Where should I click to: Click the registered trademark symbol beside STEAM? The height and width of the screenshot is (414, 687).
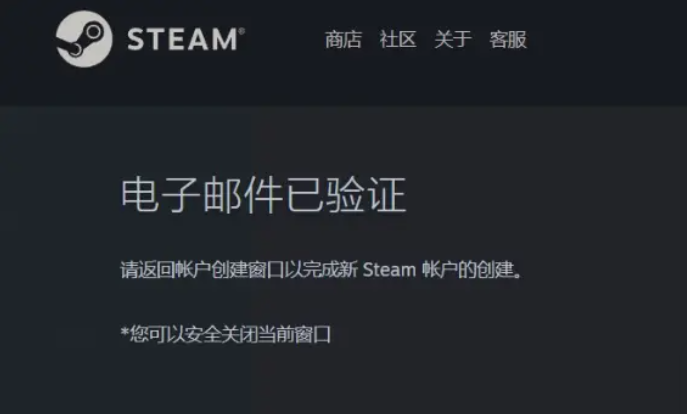tap(241, 31)
